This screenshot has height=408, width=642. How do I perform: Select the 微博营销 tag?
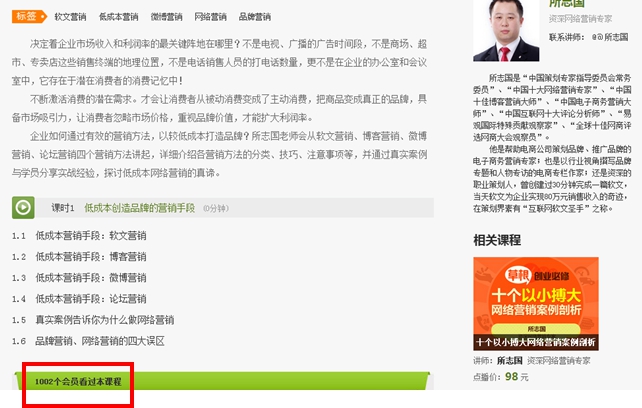[166, 17]
